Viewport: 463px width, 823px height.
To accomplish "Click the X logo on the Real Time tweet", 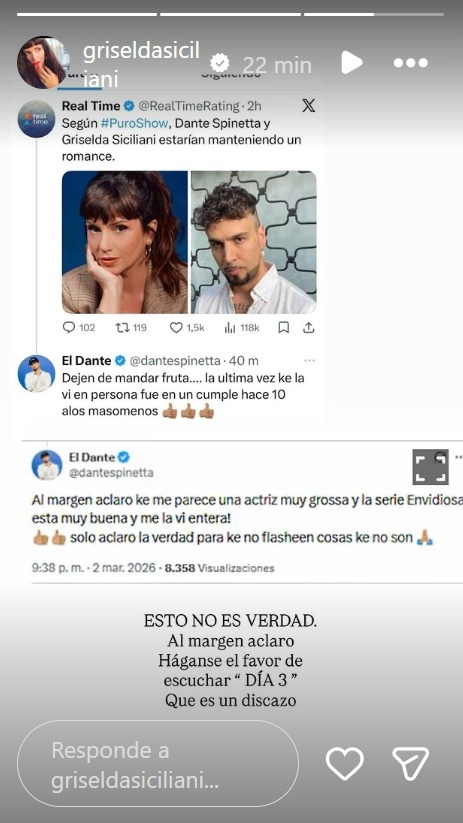I will click(309, 106).
